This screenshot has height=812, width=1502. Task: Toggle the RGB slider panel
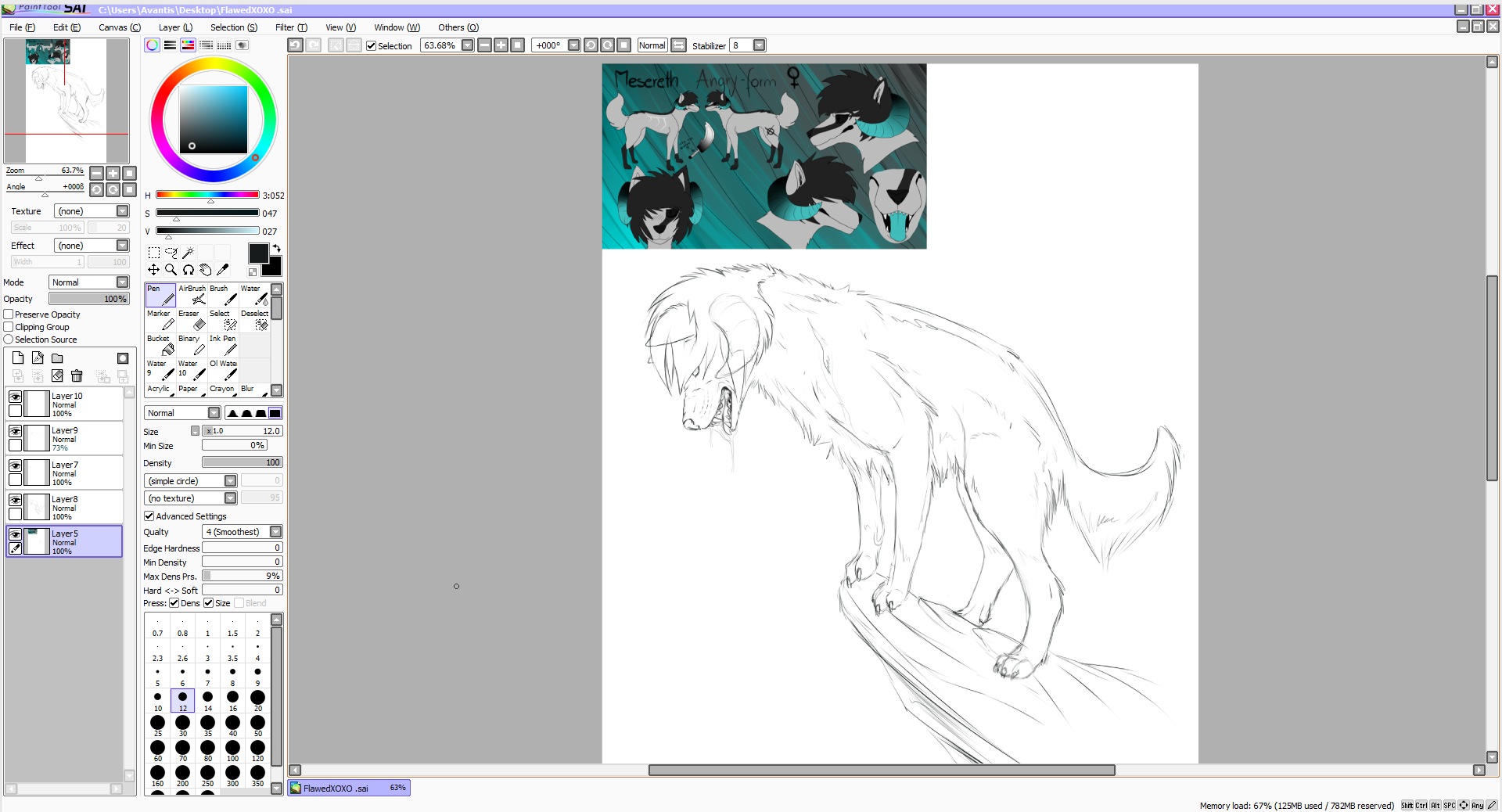pos(170,45)
